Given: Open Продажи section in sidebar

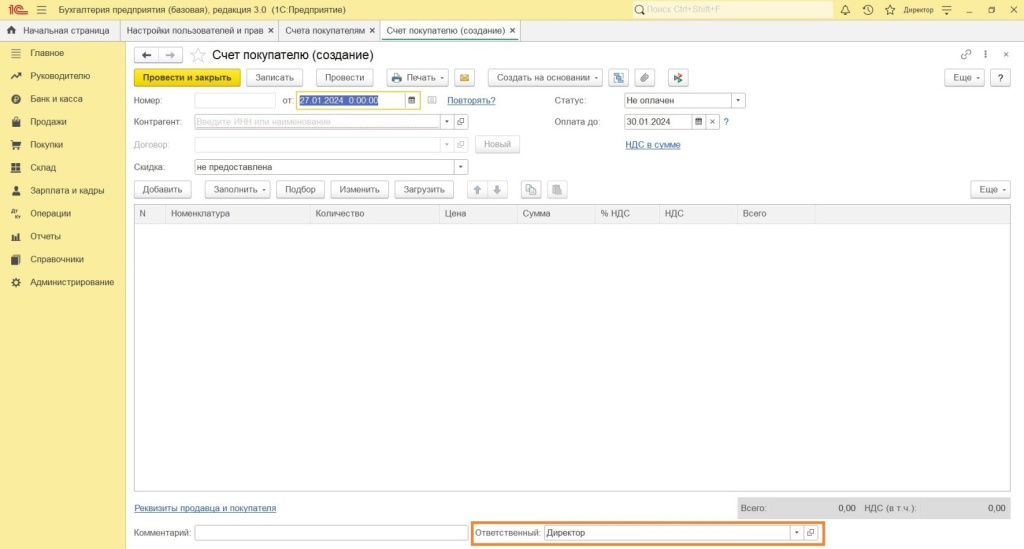Looking at the screenshot, I should [x=48, y=122].
